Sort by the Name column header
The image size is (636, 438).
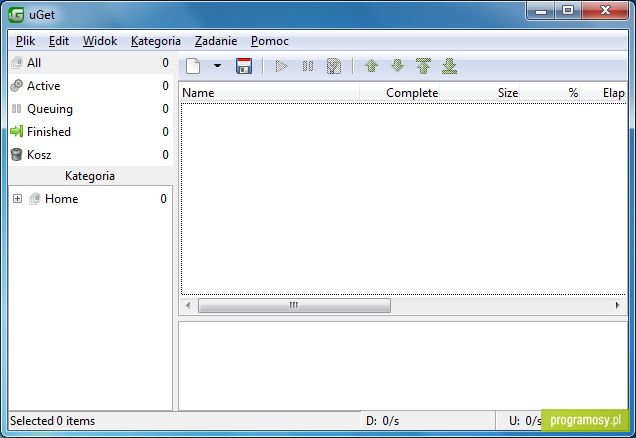pyautogui.click(x=270, y=93)
